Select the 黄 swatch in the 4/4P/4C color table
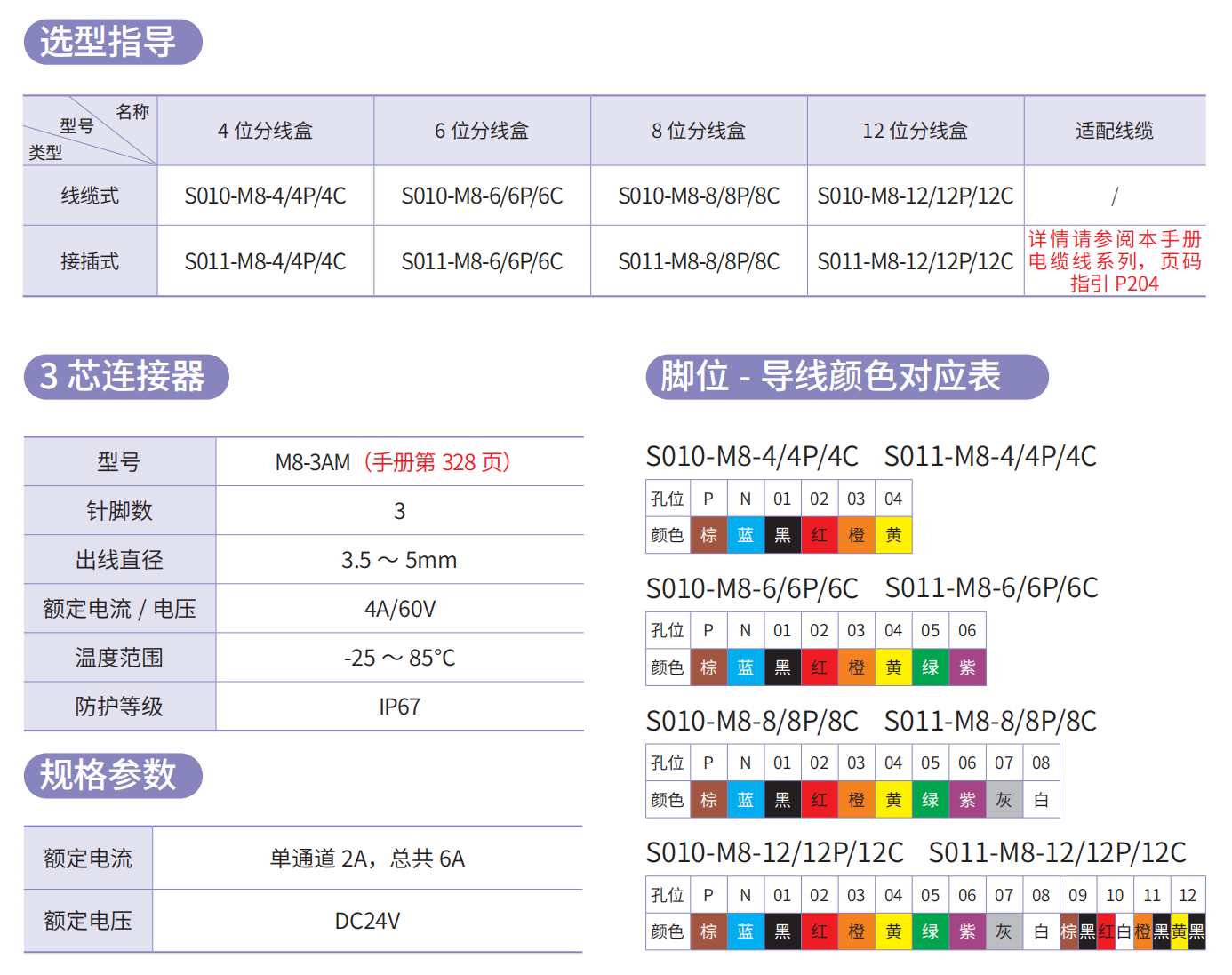Image resolution: width=1232 pixels, height=975 pixels. point(893,535)
